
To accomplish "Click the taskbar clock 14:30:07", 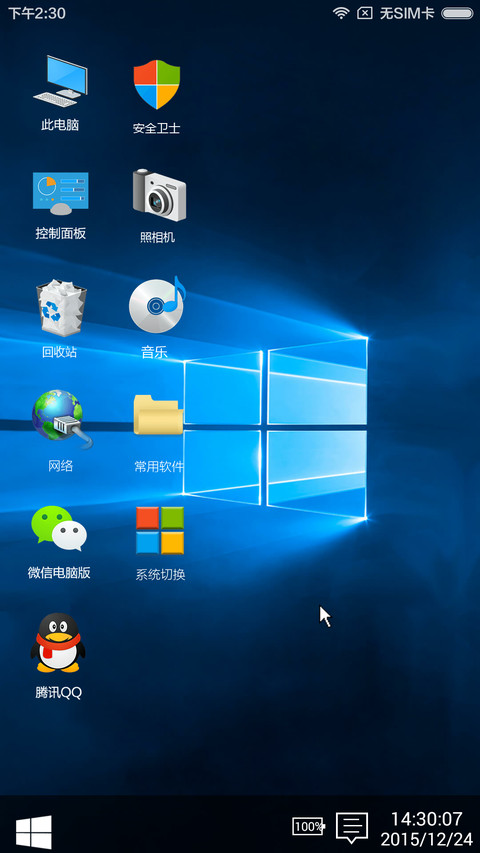I will point(427,819).
